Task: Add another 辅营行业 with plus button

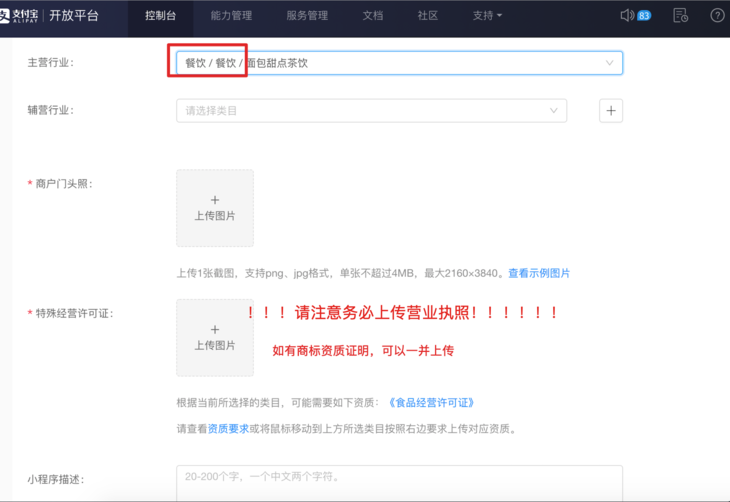Action: tap(611, 110)
